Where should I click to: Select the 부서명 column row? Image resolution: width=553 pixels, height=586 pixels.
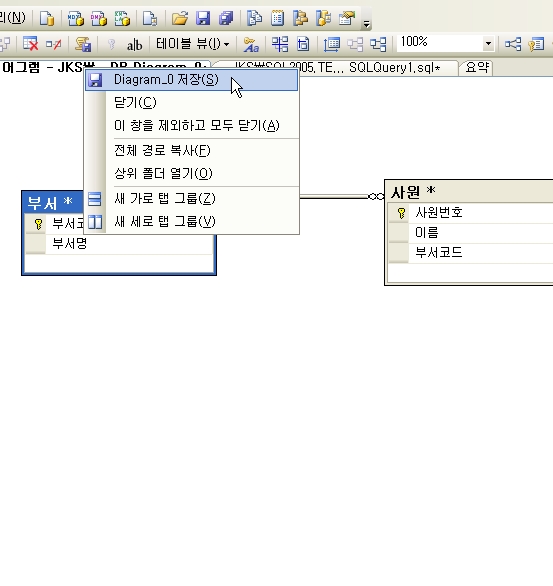point(119,244)
